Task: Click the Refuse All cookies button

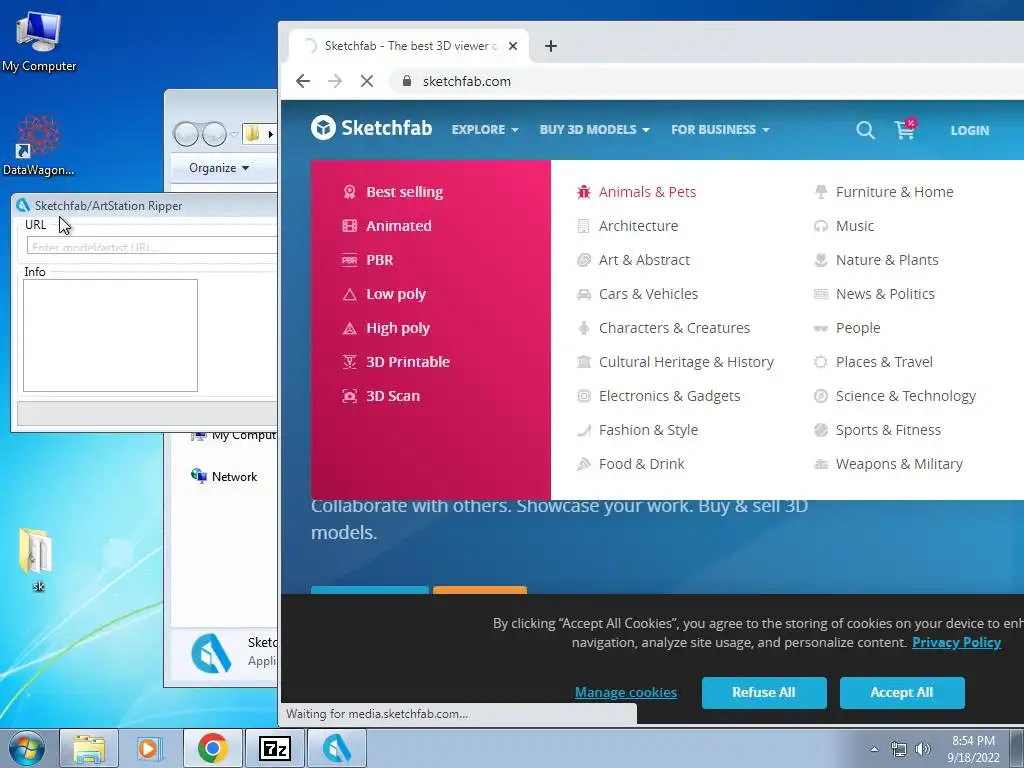Action: tap(764, 692)
